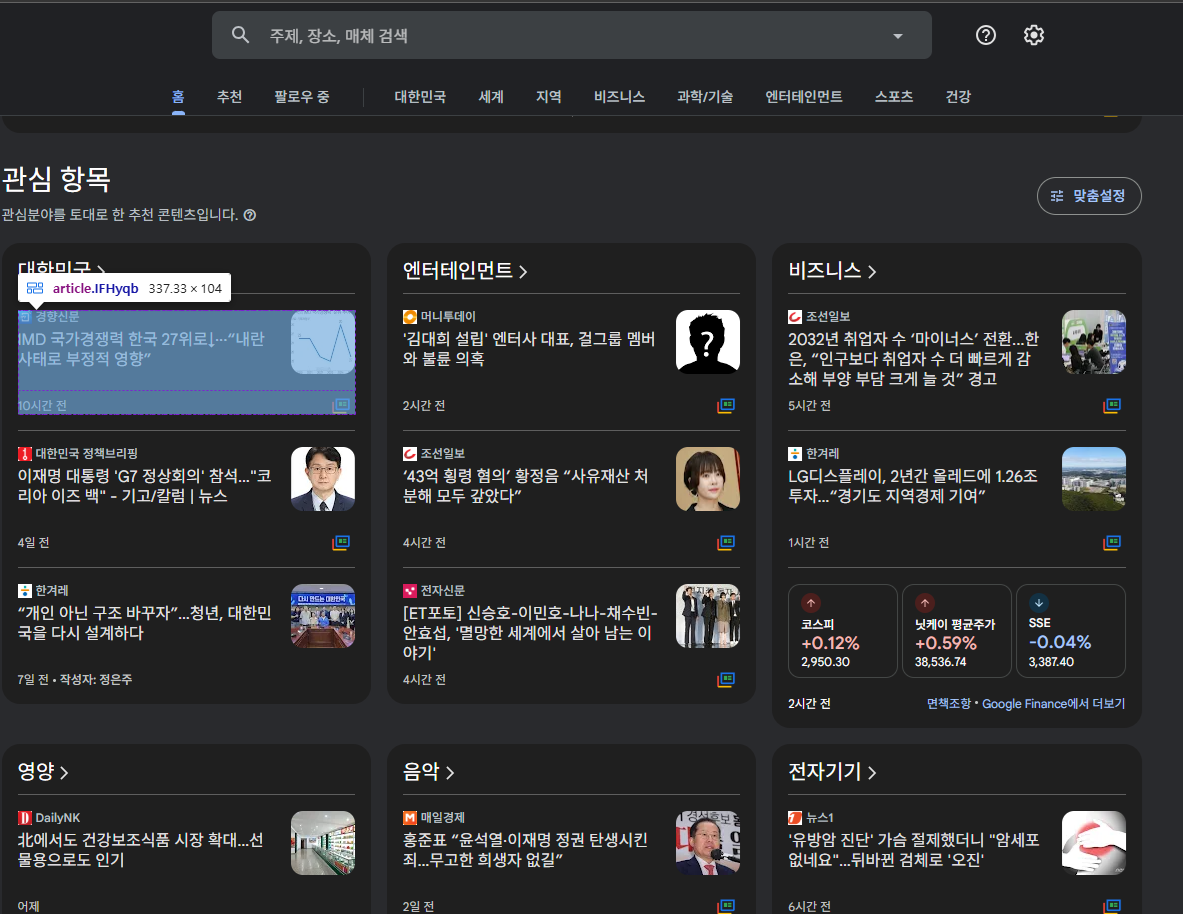Viewport: 1183px width, 914px height.
Task: Open the silhouette thumbnail of '김대희 설립' article
Action: pos(708,342)
